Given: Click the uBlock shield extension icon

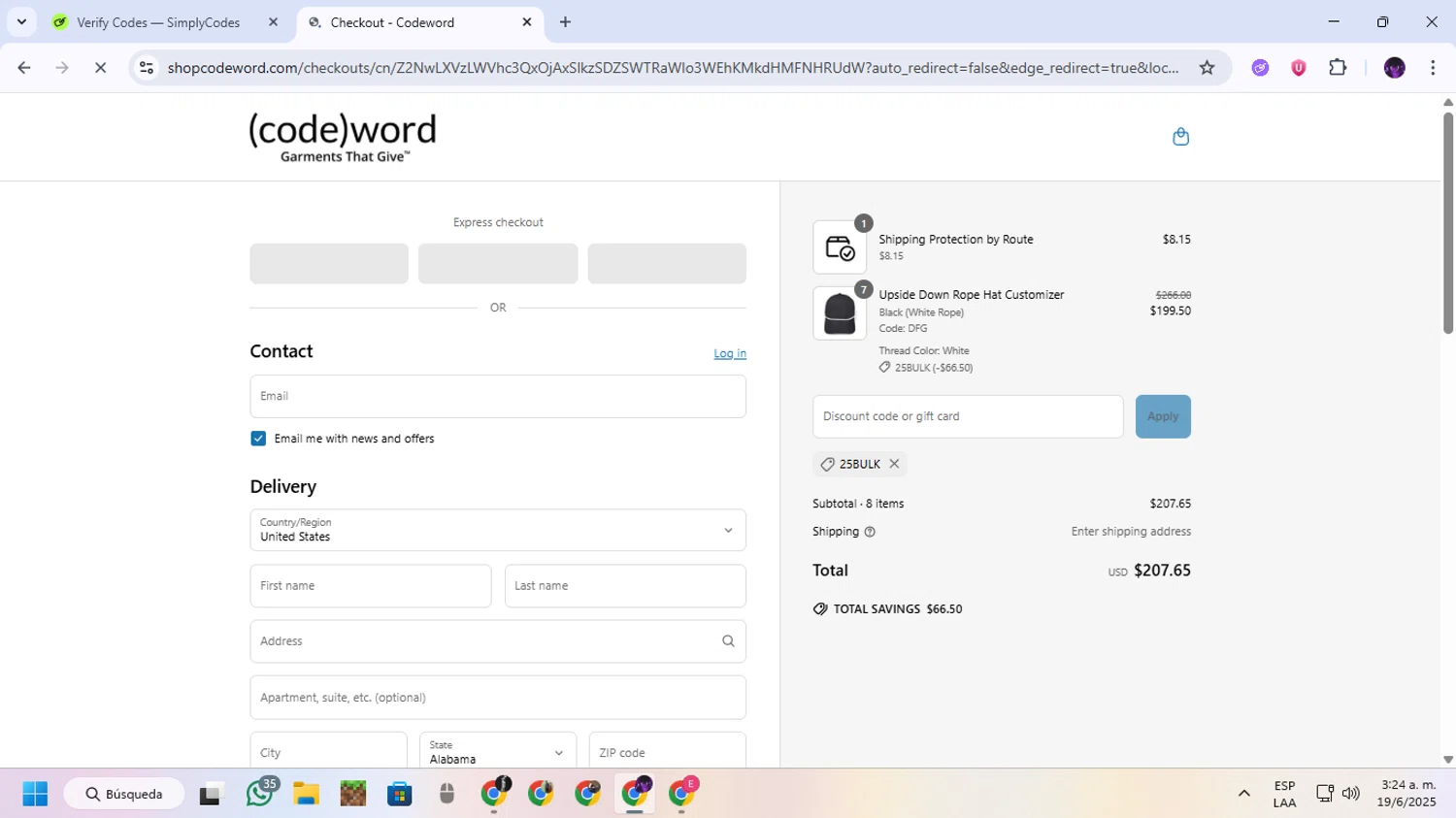Looking at the screenshot, I should (1299, 68).
